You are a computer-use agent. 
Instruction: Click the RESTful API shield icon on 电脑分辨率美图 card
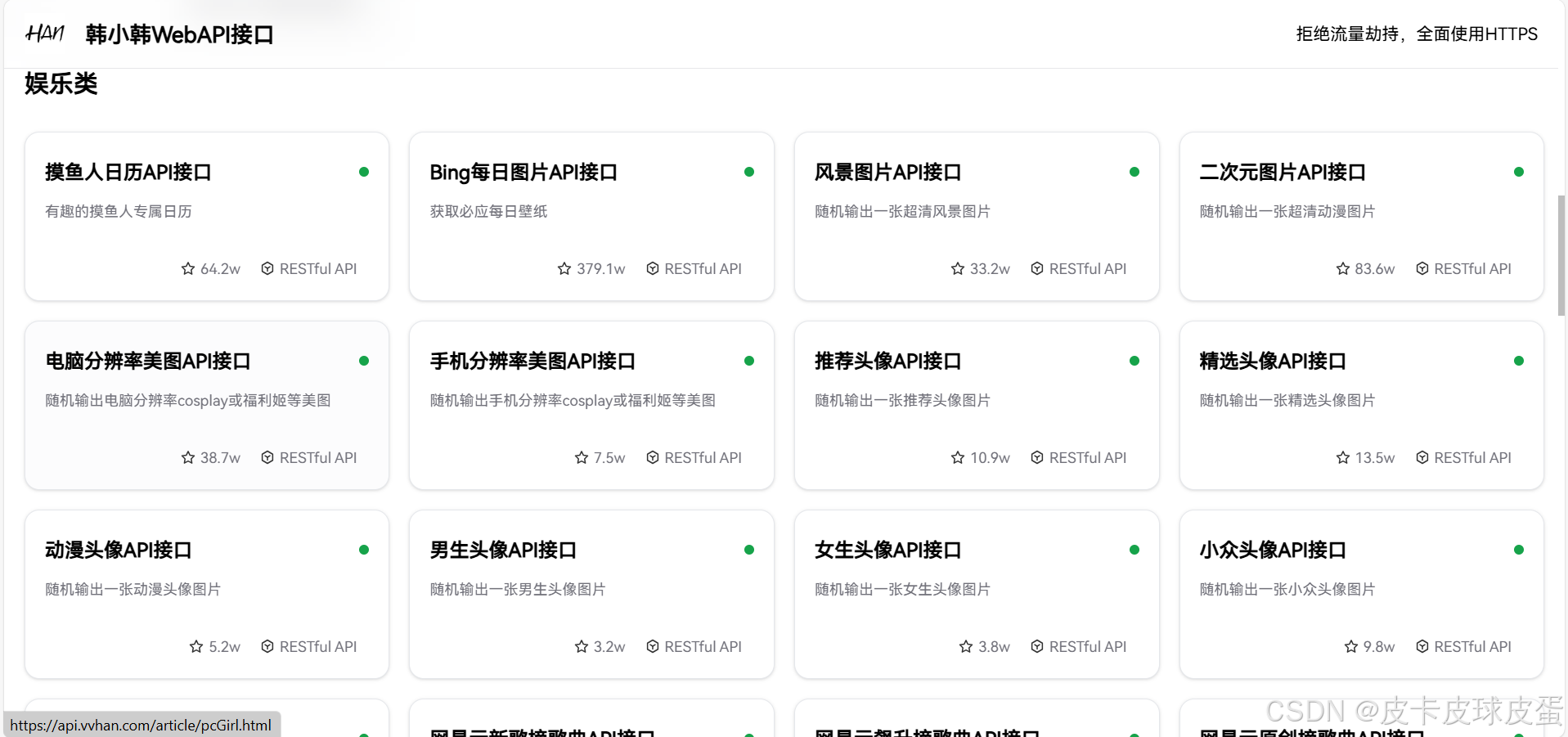click(x=268, y=457)
